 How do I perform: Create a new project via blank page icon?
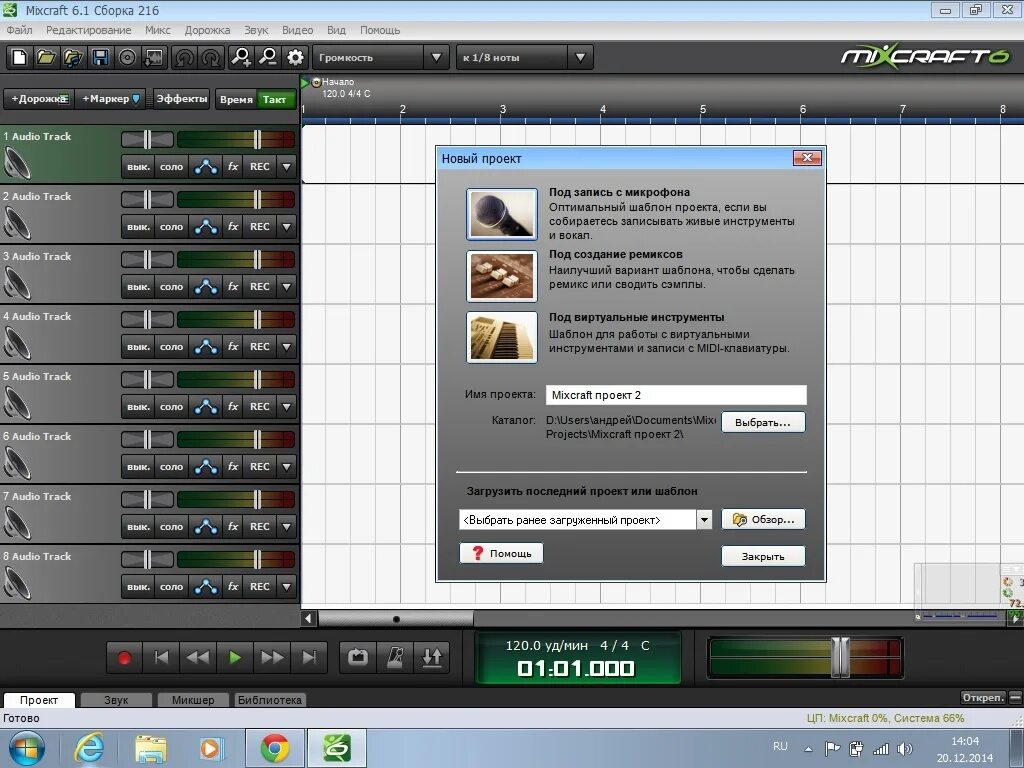click(x=20, y=57)
